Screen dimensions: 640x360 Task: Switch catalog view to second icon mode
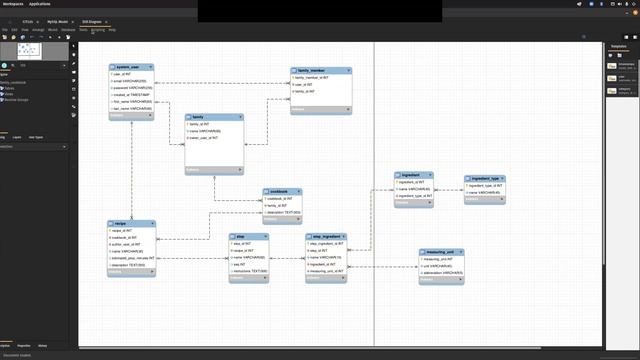coord(13,65)
